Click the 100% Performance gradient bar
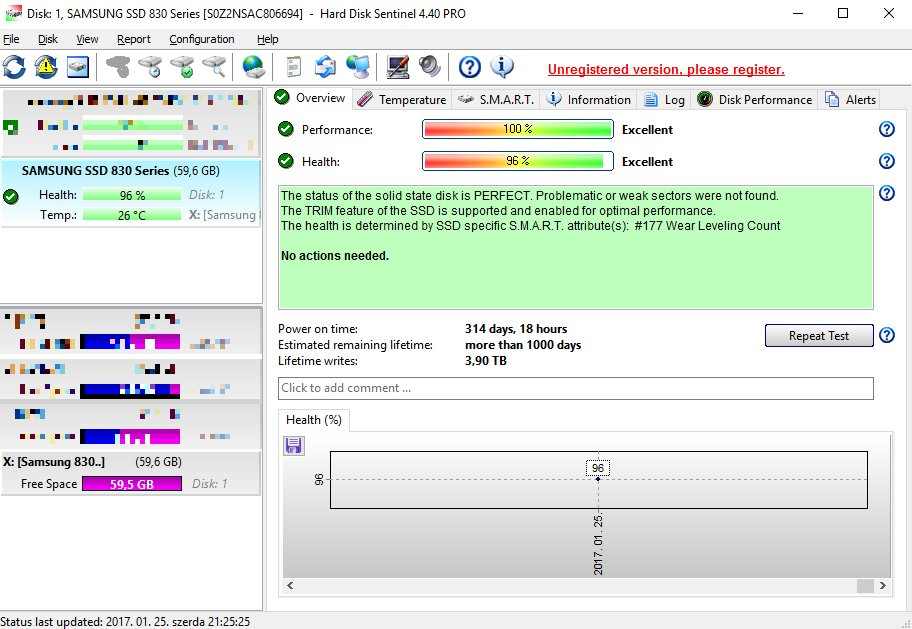Screen dimensions: 912x629 pyautogui.click(x=518, y=129)
